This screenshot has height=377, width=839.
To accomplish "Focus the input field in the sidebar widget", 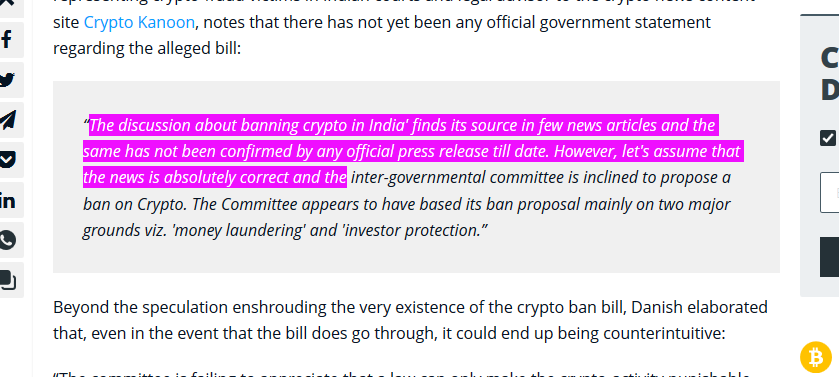I will 829,193.
